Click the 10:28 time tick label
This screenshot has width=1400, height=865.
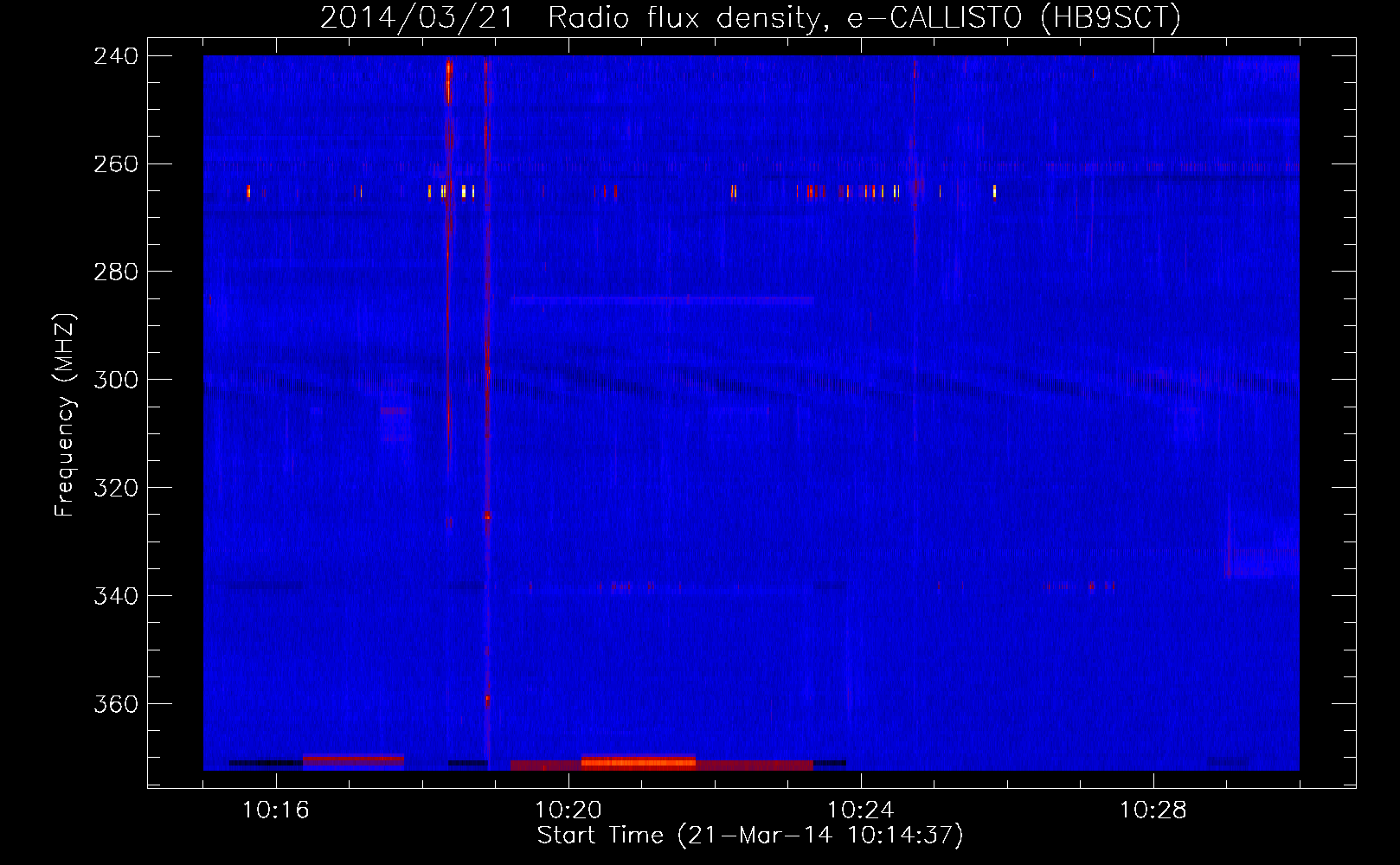coord(1153,811)
